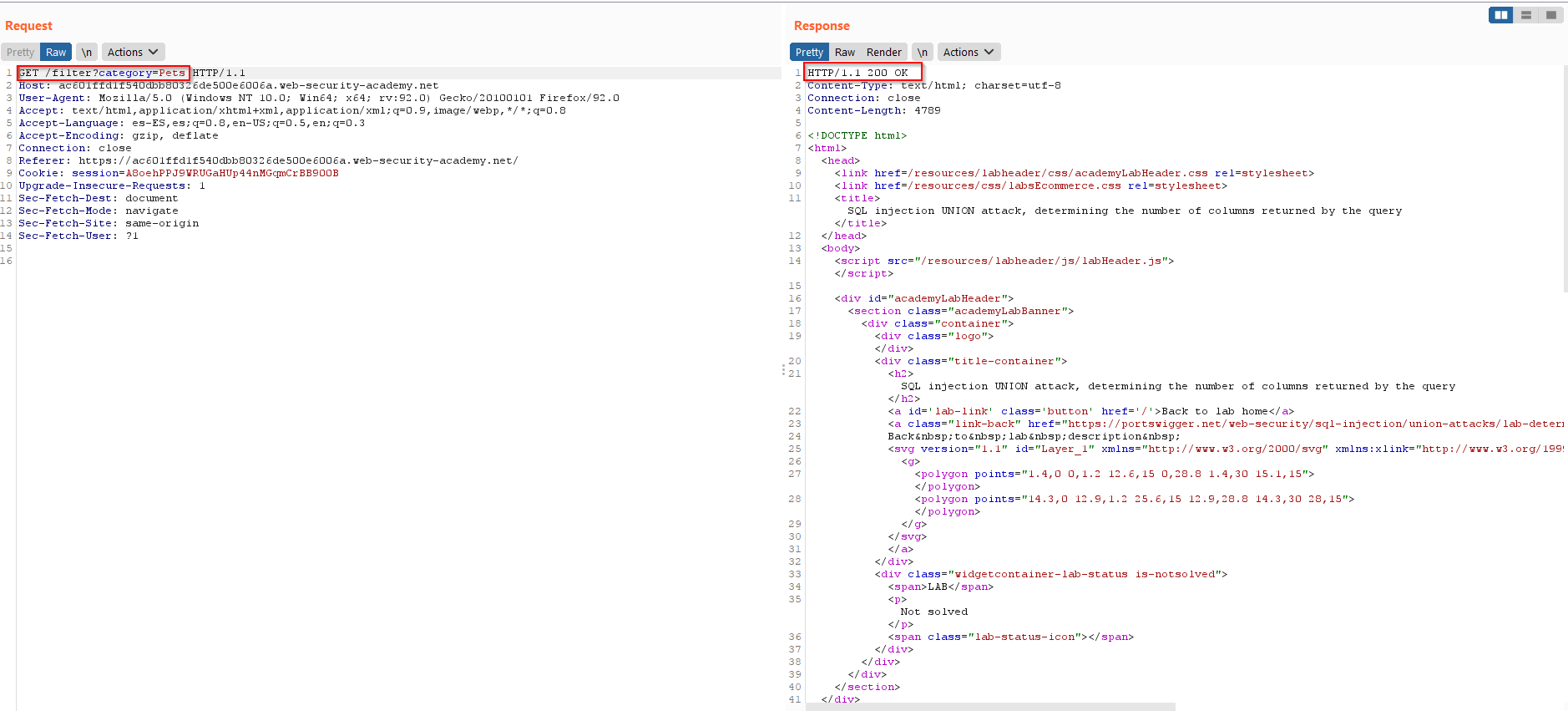The image size is (1568, 711).
Task: Click the class="link-back" anchor line
Action: point(1225,424)
